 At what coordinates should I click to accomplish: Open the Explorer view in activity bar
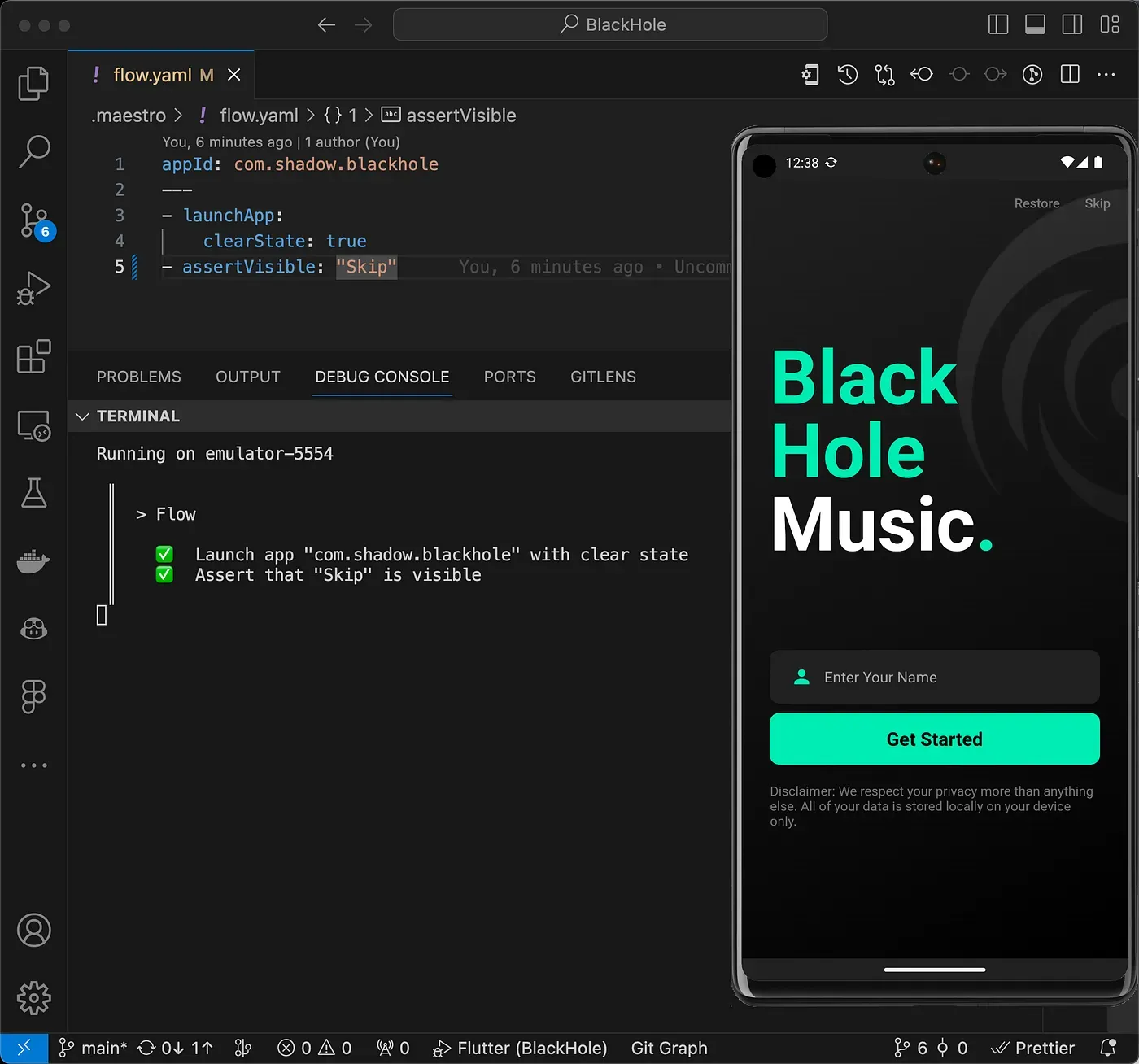(33, 83)
